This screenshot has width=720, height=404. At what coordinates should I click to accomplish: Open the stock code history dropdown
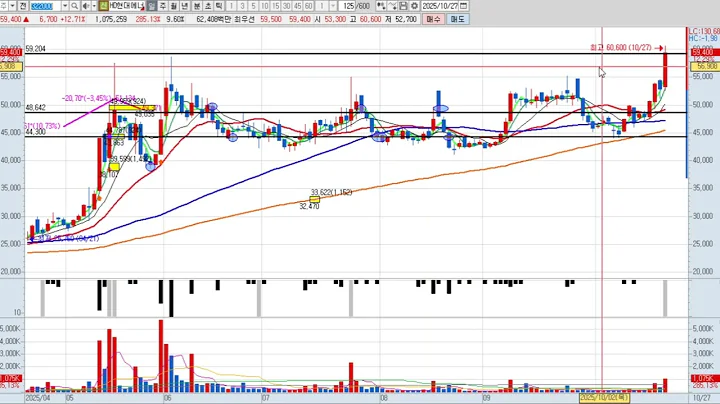coord(65,6)
